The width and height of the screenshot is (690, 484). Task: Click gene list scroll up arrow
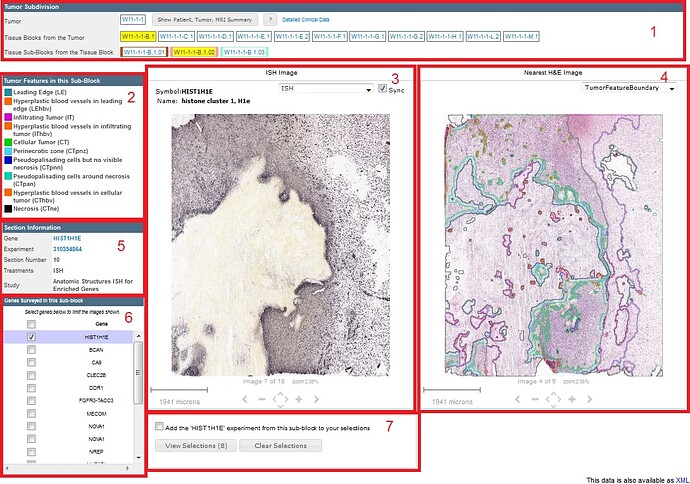tap(139, 336)
